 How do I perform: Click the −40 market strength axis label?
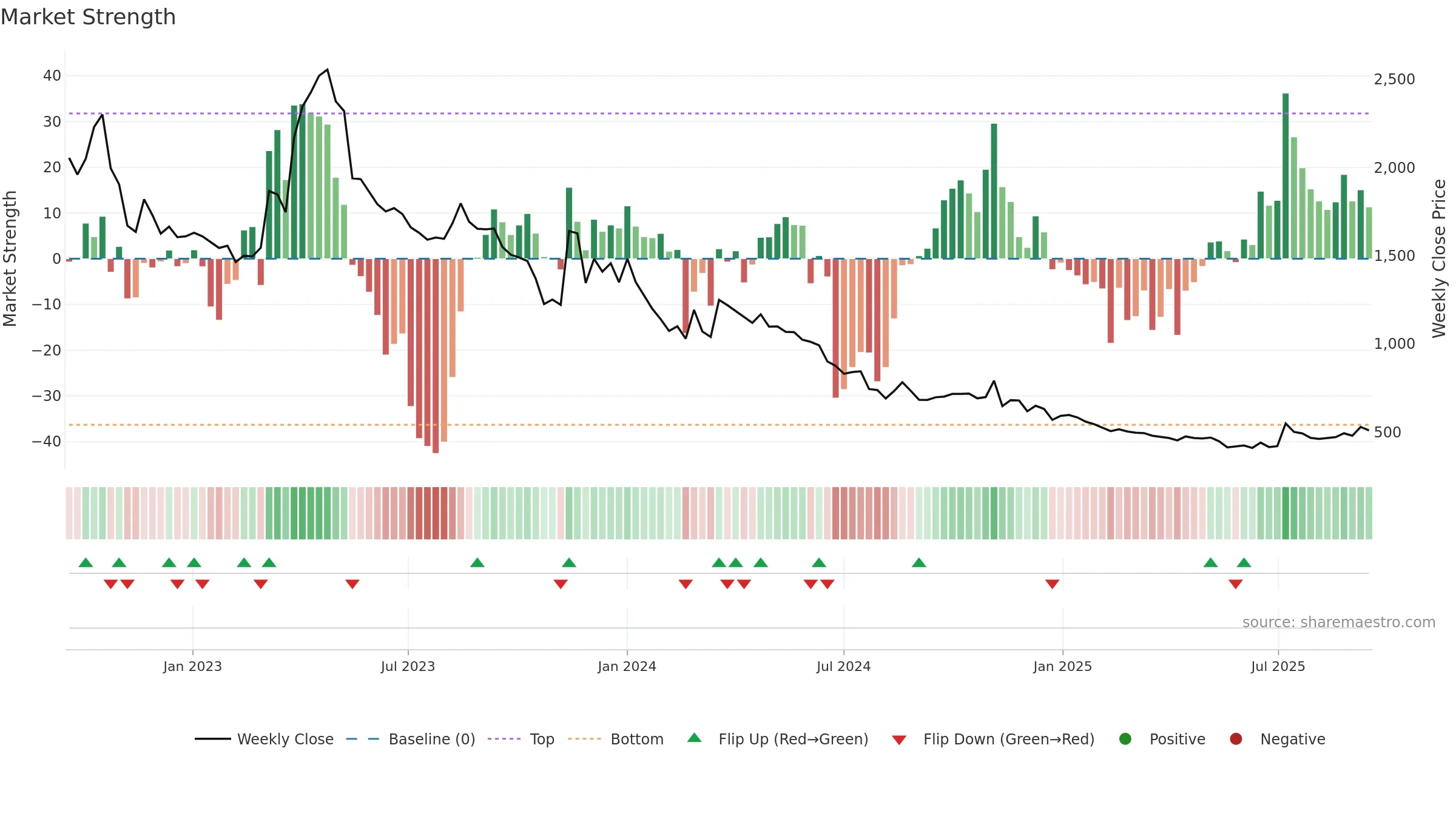click(x=47, y=441)
